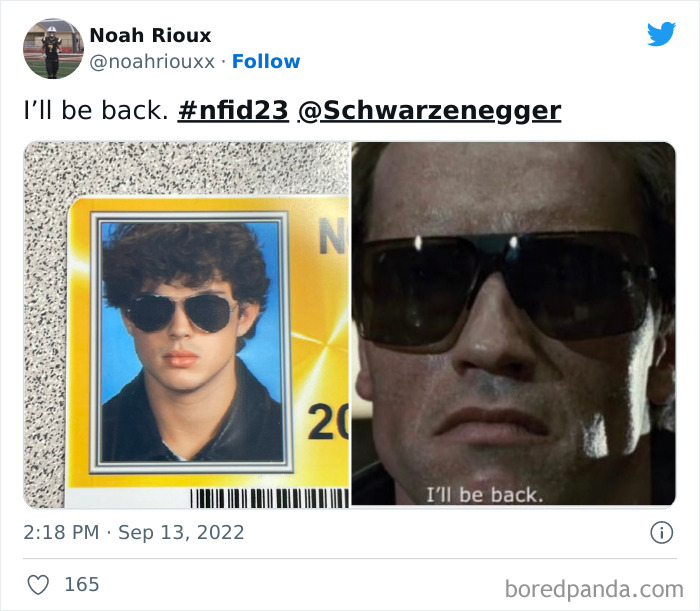Like the tweet with heart icon

(x=38, y=585)
